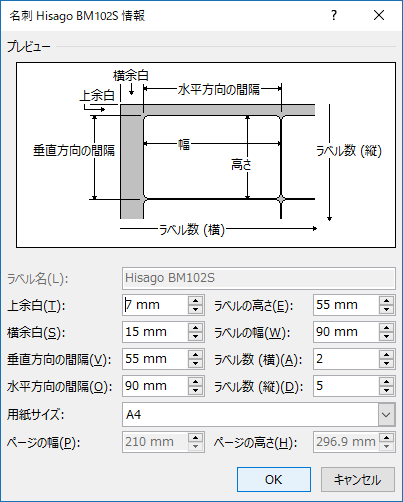Decrease ラベルの幅 with the down spinner arrow
The image size is (403, 502).
pyautogui.click(x=386, y=336)
